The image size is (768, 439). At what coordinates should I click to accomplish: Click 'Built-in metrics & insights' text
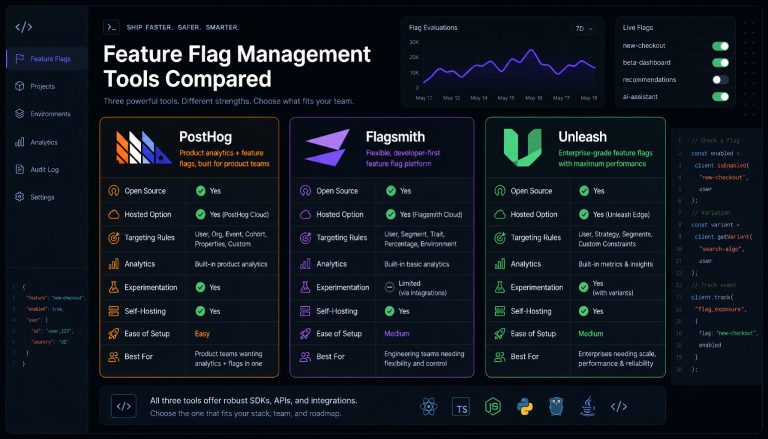click(x=616, y=264)
